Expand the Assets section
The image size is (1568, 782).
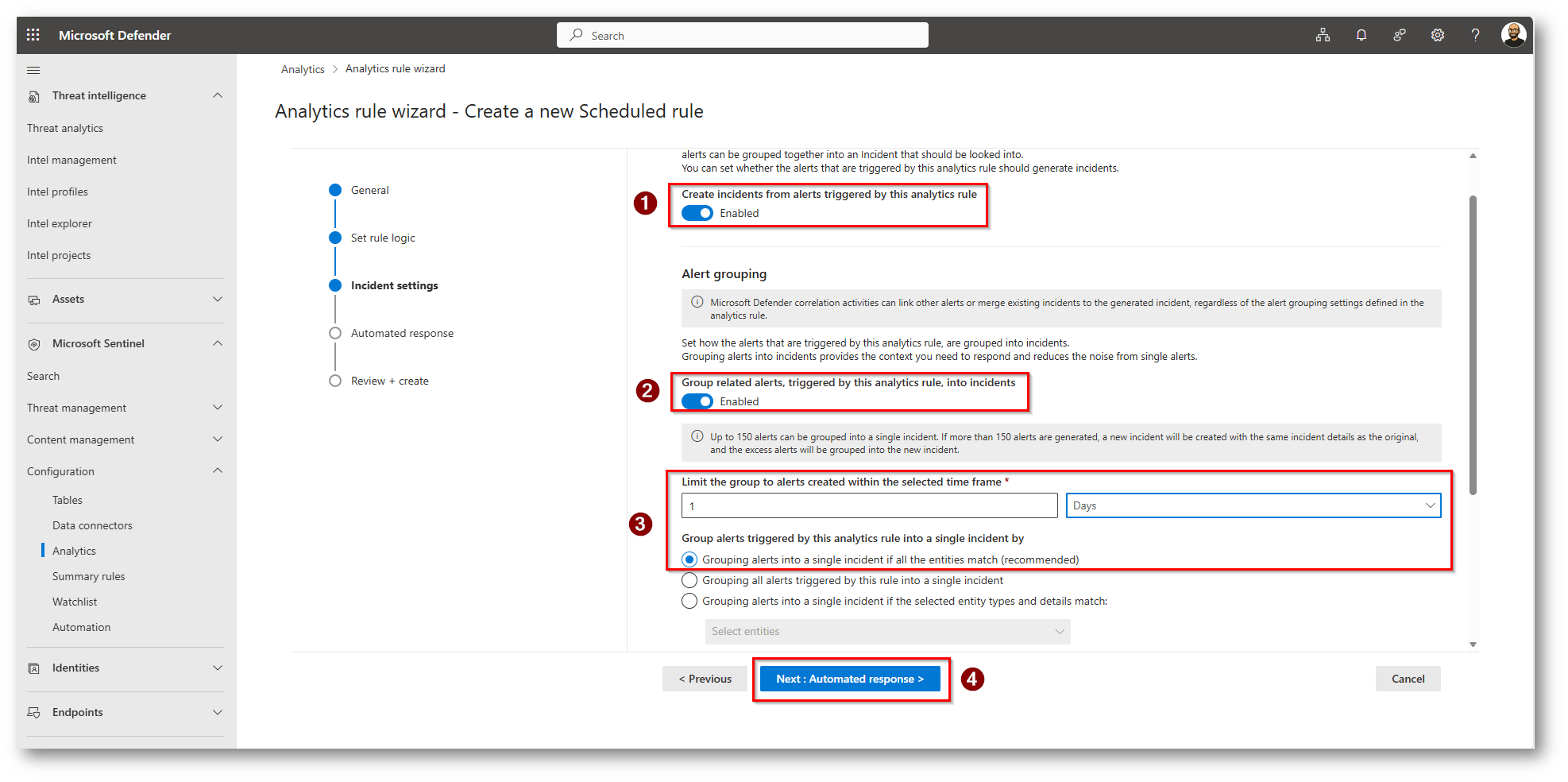click(218, 299)
